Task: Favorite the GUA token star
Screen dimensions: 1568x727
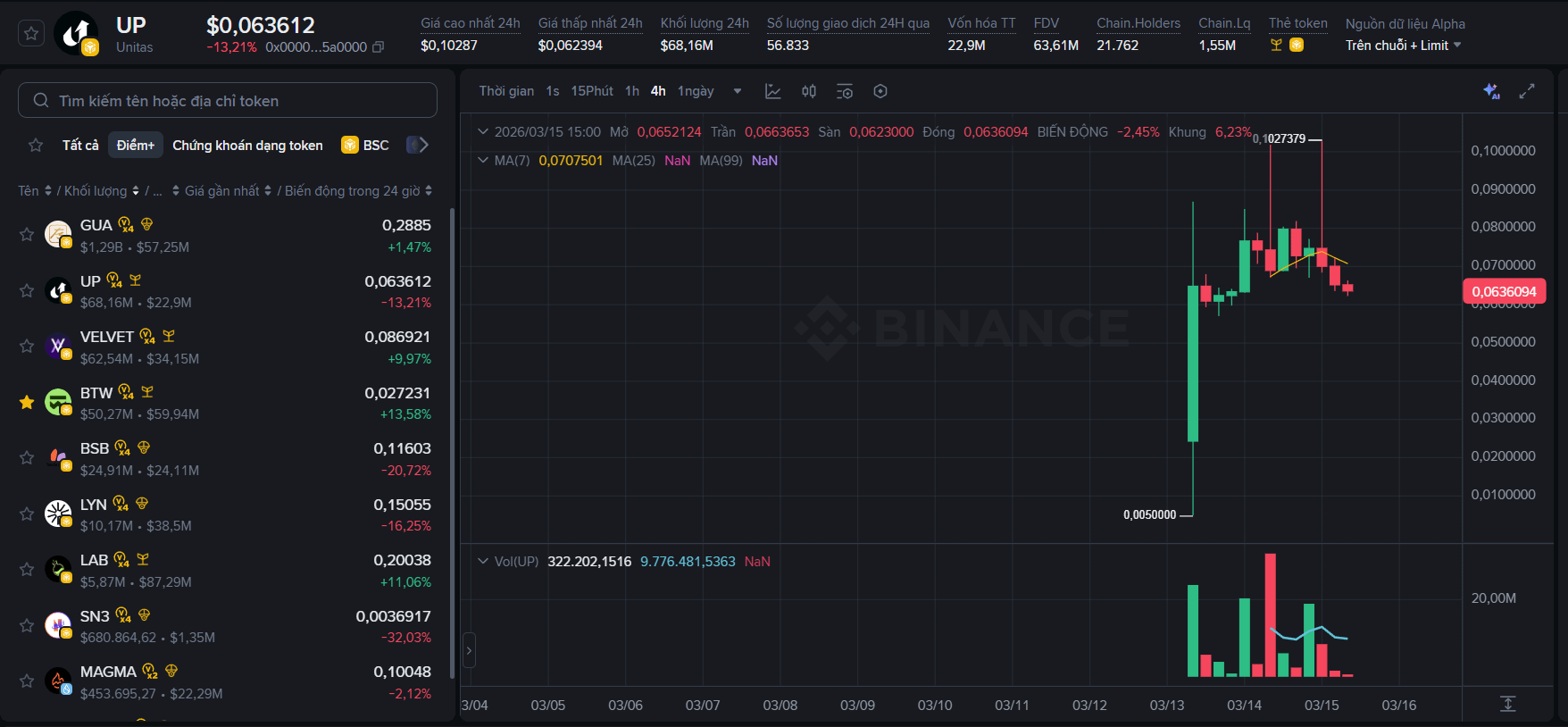Action: [x=27, y=235]
